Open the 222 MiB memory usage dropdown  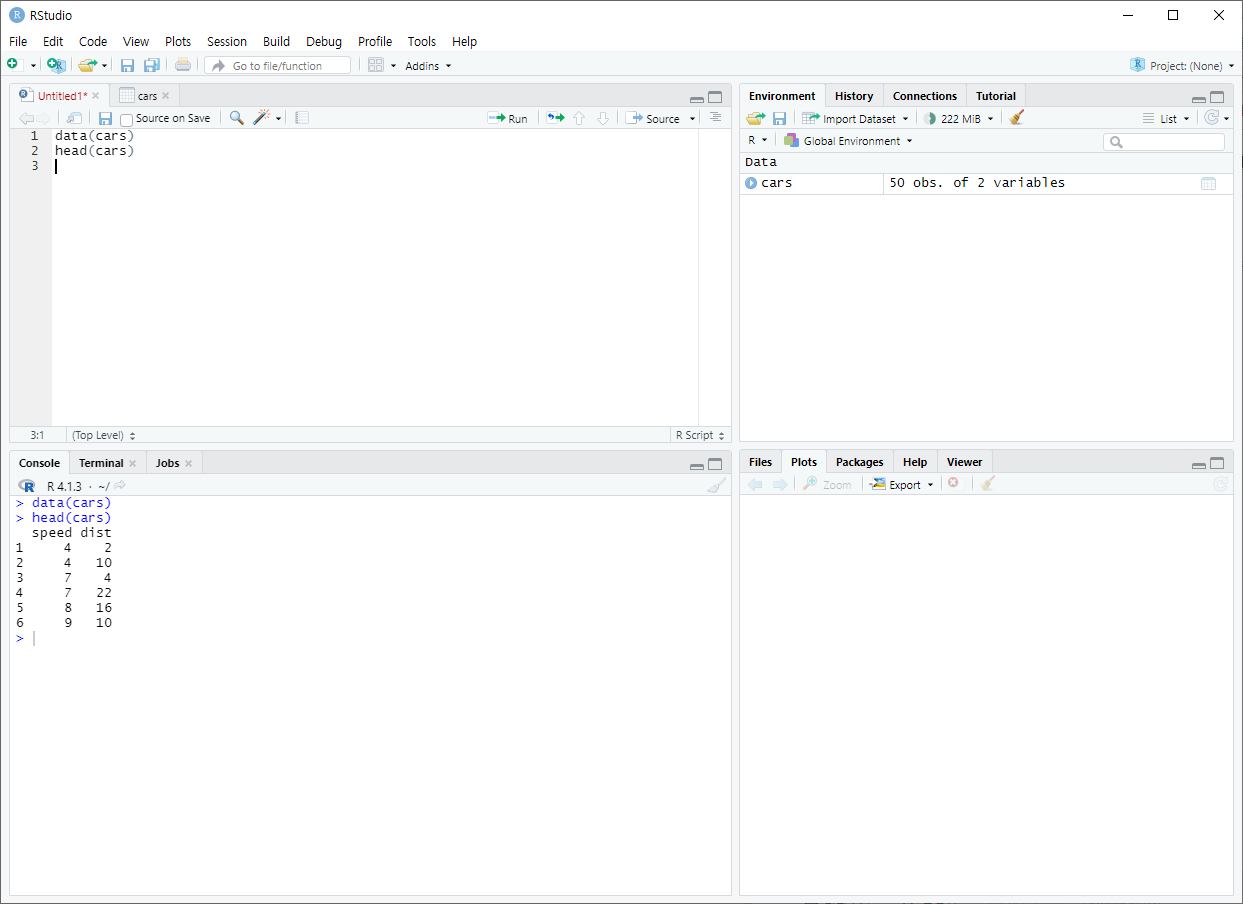(x=960, y=118)
